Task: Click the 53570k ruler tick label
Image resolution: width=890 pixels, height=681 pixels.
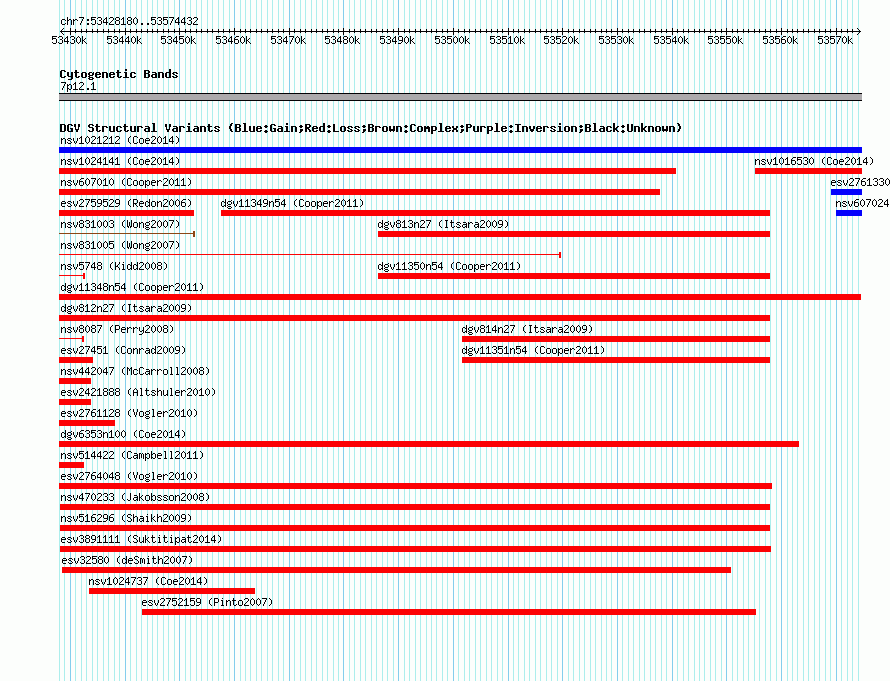Action: [x=835, y=40]
